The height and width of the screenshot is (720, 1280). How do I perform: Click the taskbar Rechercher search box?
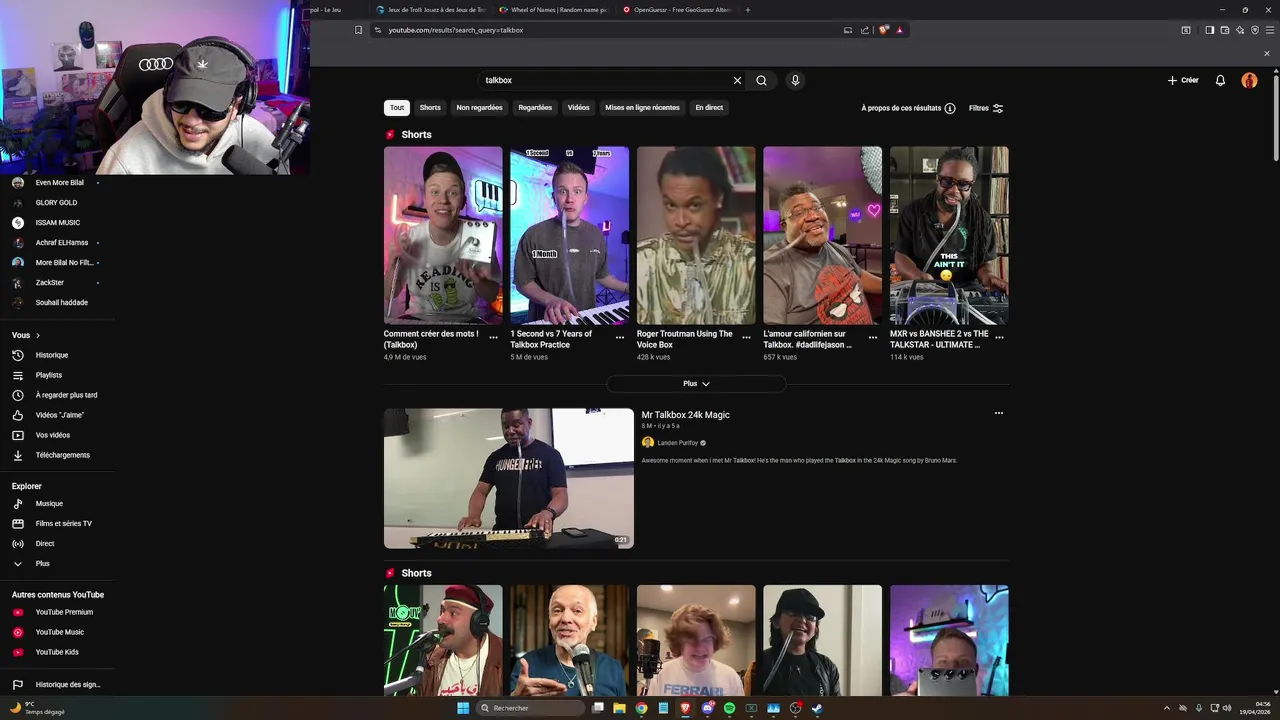tap(530, 708)
